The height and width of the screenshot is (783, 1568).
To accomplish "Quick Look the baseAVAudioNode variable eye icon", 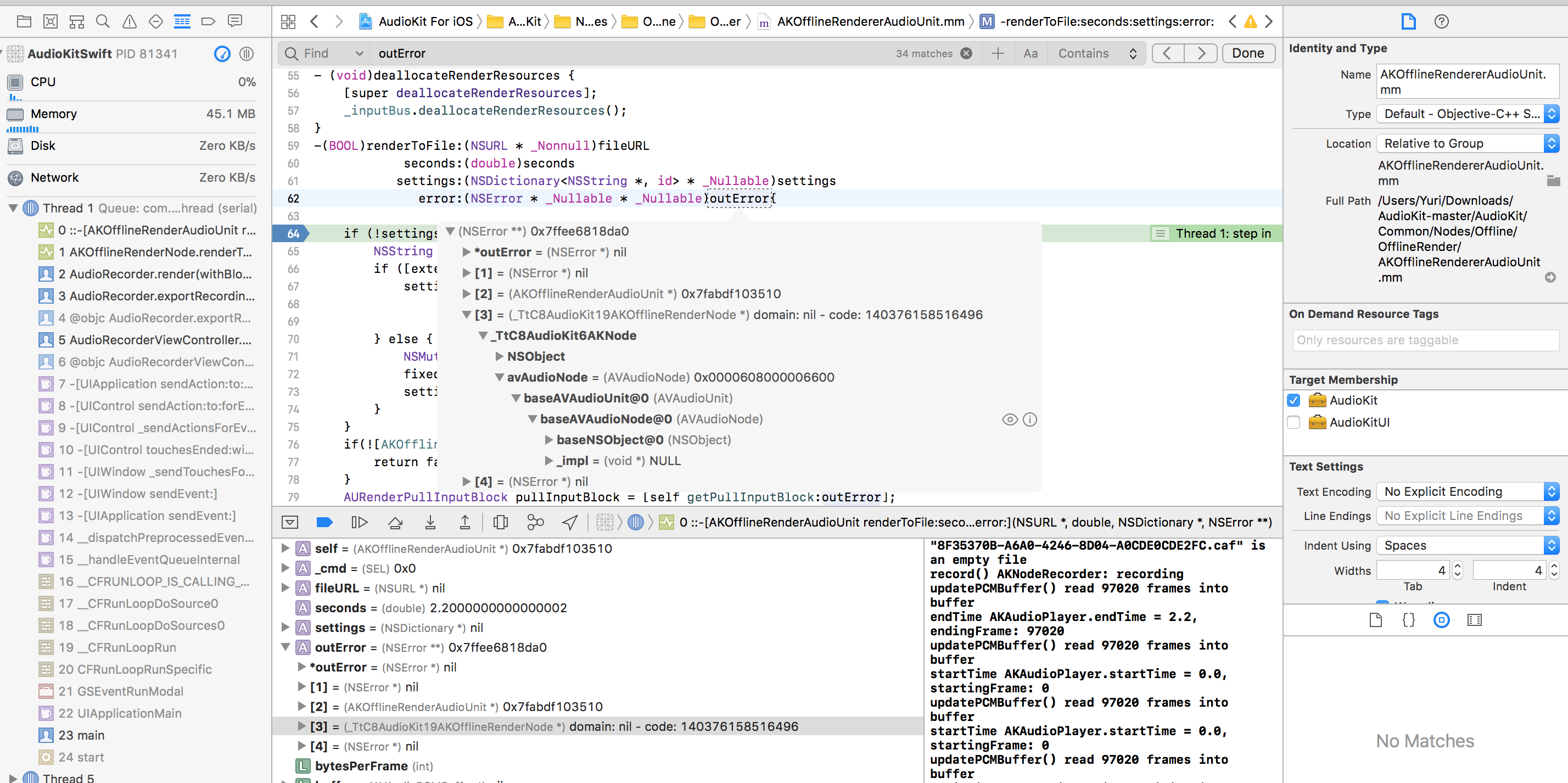I will (1010, 420).
